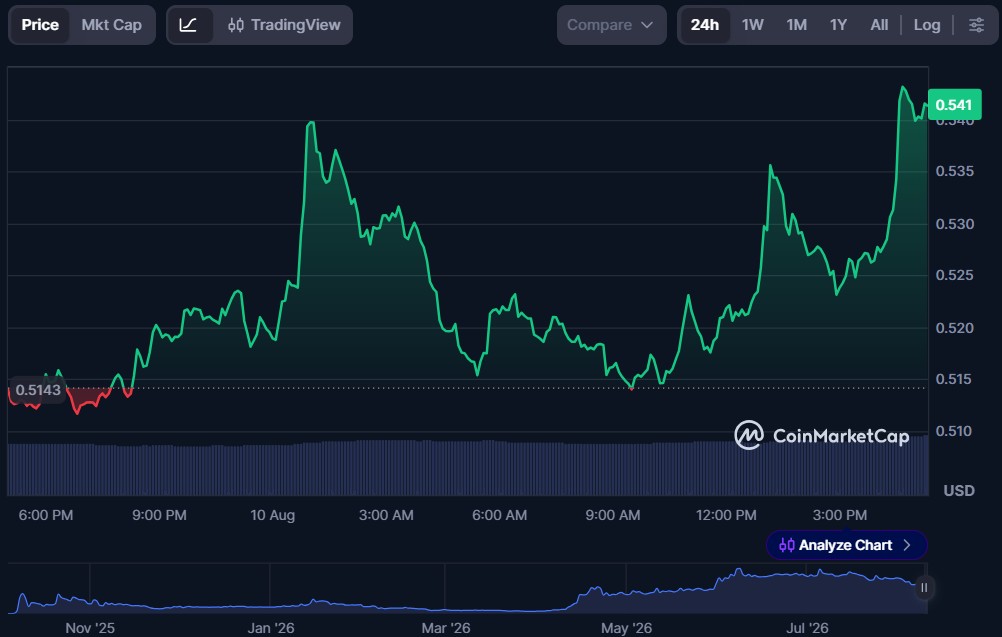This screenshot has width=1002, height=637.
Task: Click the 0.541 current price label
Action: (953, 105)
